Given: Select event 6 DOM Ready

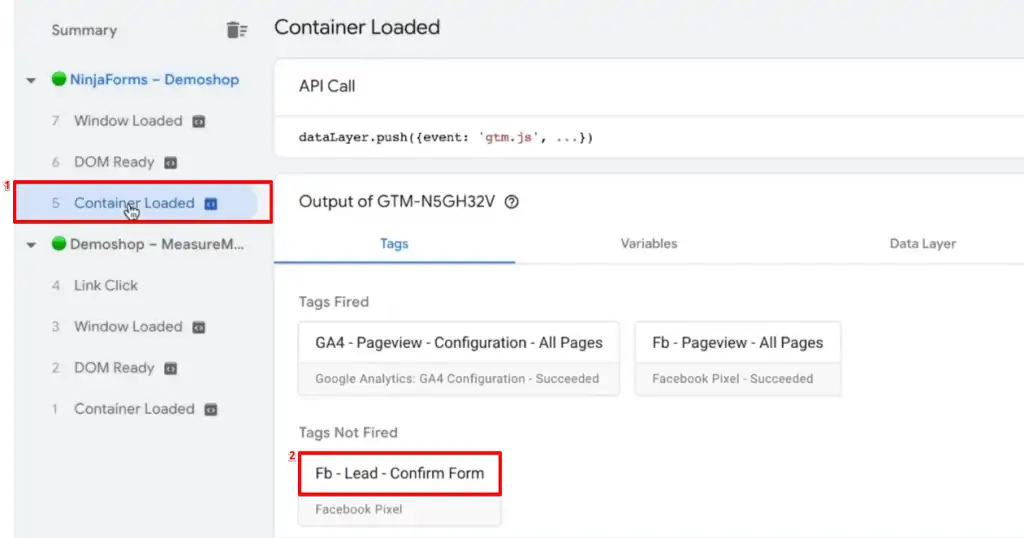Looking at the screenshot, I should coord(114,162).
